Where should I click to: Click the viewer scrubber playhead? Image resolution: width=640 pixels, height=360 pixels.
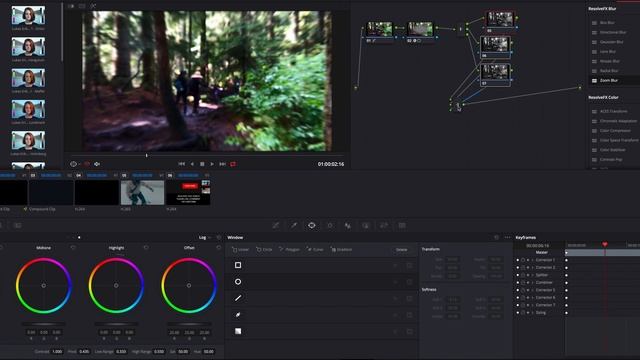147,156
